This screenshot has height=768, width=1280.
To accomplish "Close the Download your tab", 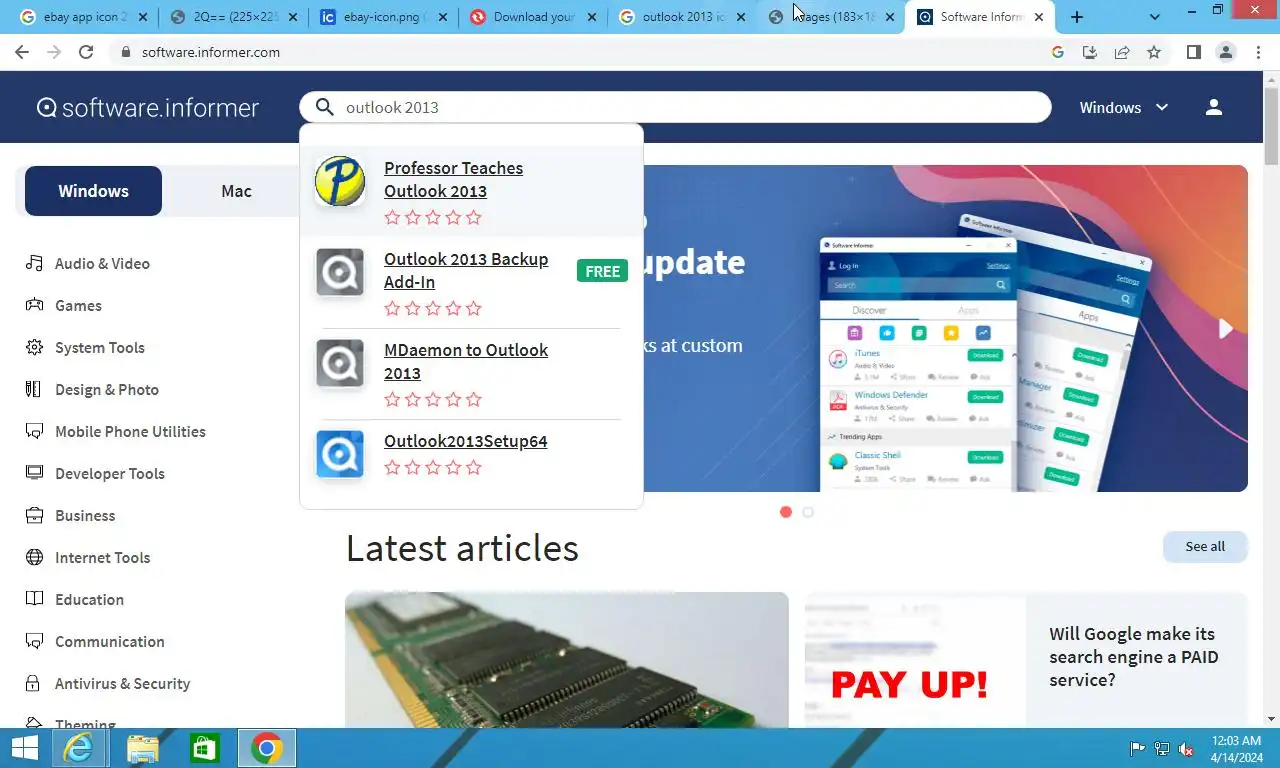I will coord(592,17).
